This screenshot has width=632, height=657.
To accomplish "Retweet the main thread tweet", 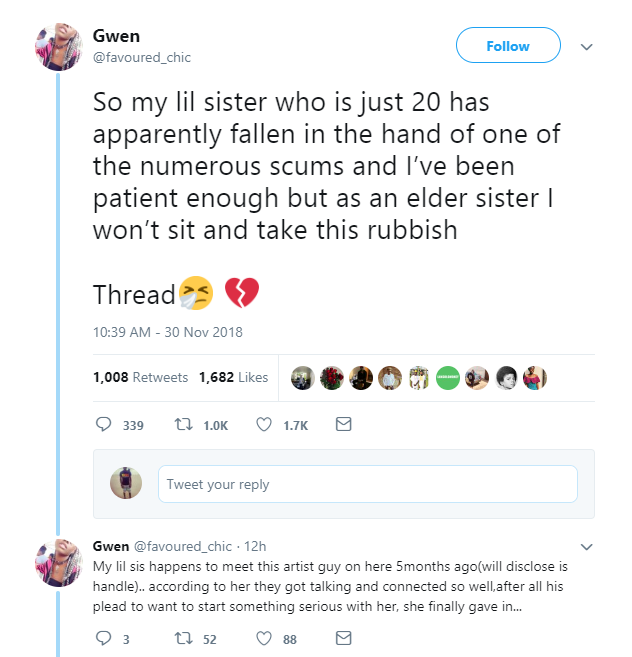I will 184,425.
